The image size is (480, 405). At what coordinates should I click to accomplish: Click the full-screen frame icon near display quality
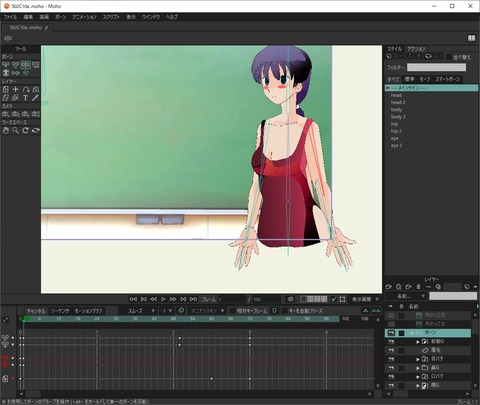(342, 299)
